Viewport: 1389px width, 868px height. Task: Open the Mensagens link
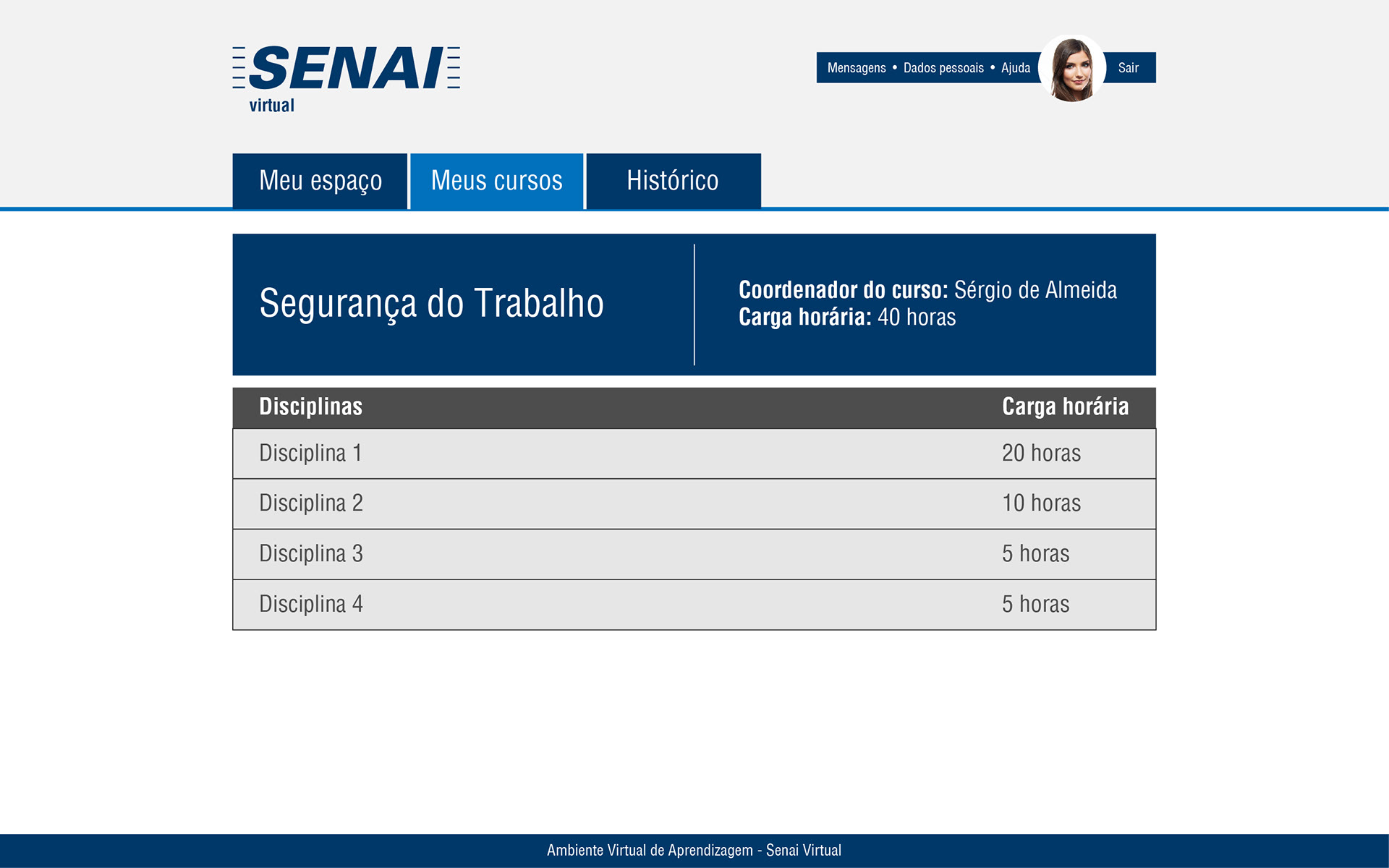[x=856, y=68]
